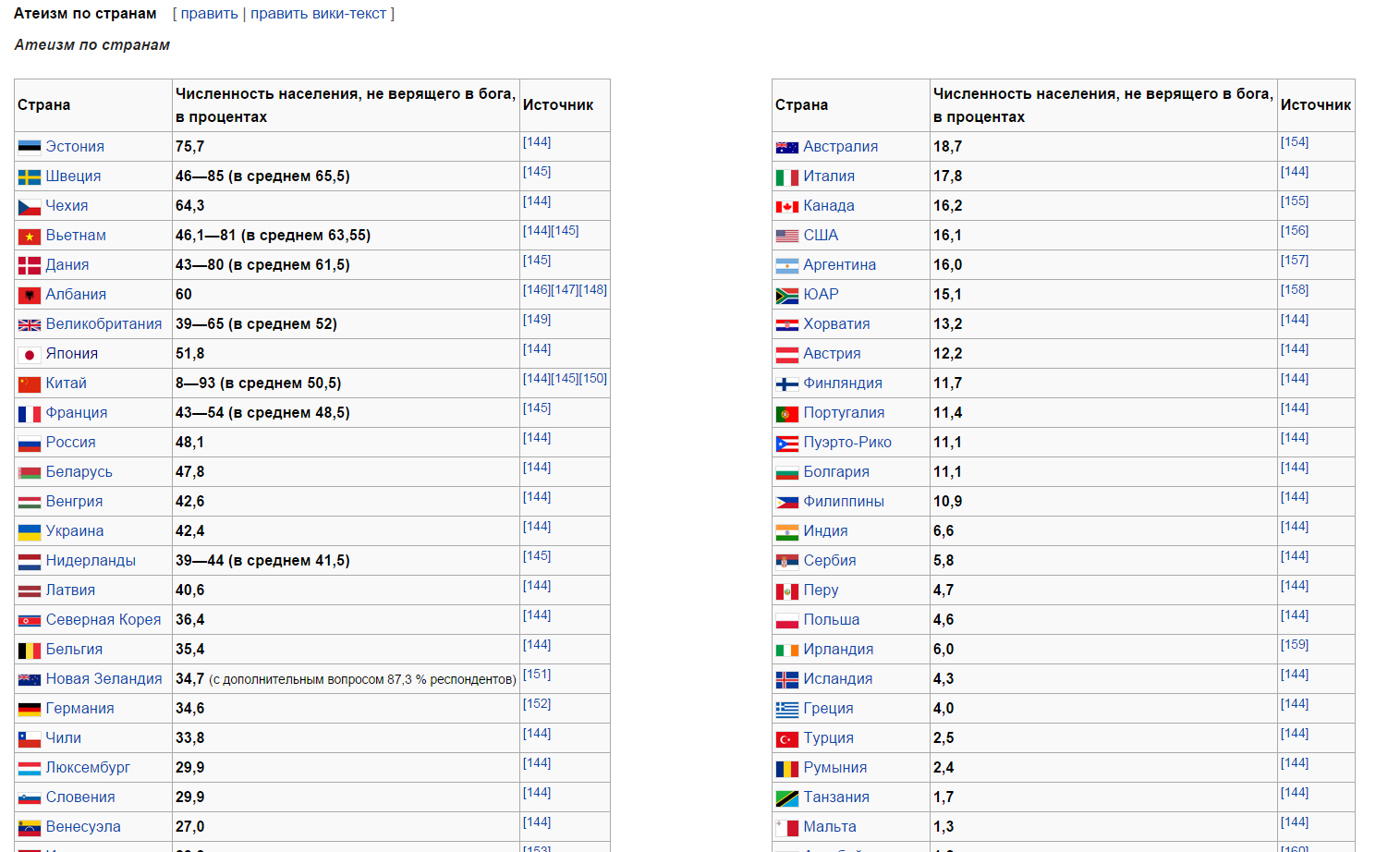
Task: Click the United Kingdom flag icon
Action: click(x=30, y=324)
